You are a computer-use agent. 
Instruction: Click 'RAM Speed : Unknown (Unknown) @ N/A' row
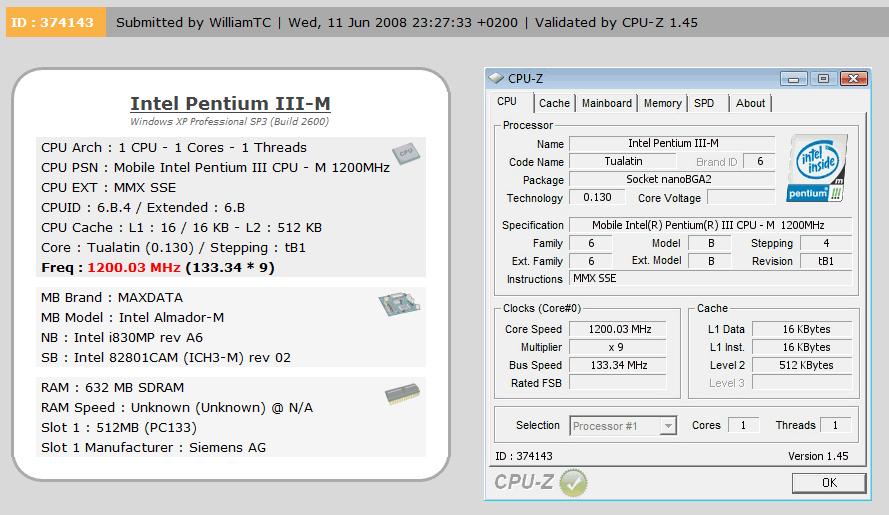pyautogui.click(x=177, y=408)
